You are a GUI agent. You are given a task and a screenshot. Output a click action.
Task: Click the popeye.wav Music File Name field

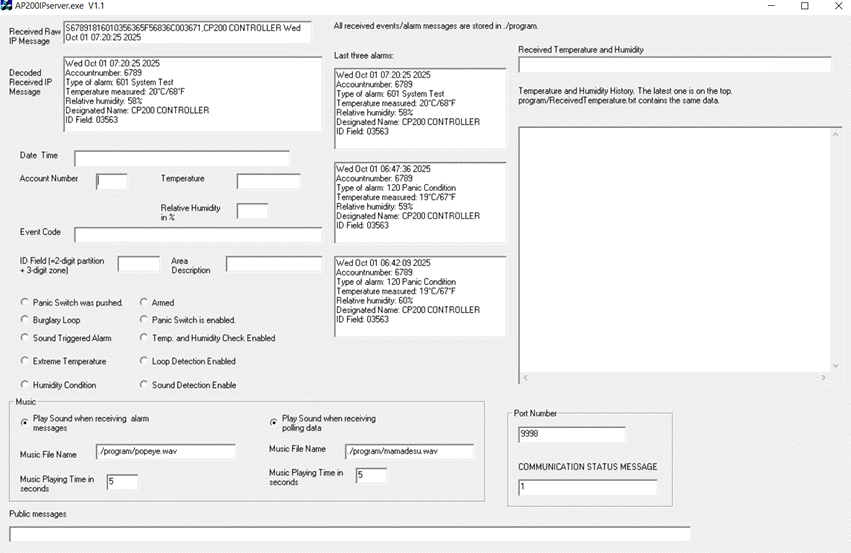(x=165, y=452)
